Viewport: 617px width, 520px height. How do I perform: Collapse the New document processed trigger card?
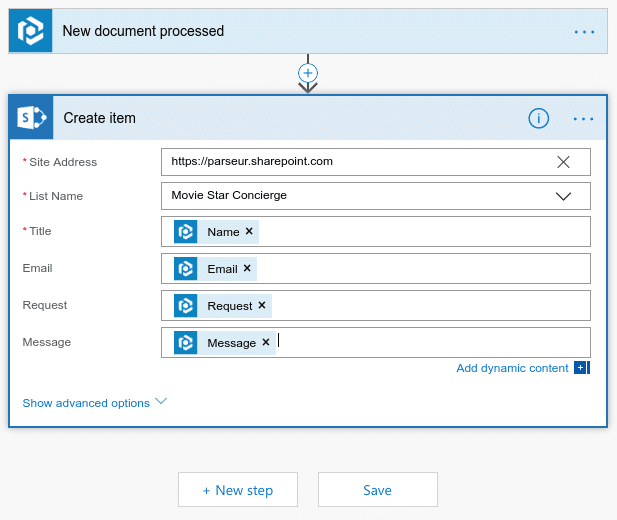coord(300,31)
